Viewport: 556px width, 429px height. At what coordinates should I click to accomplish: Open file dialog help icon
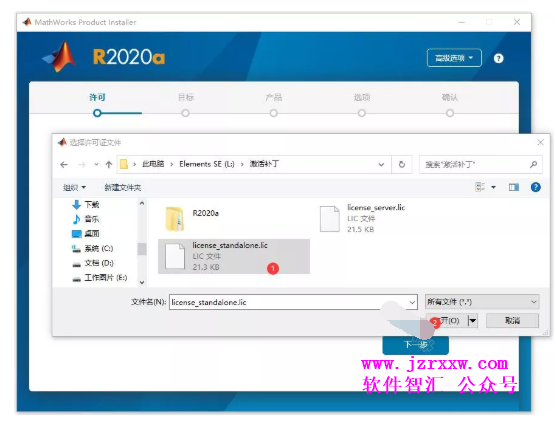pyautogui.click(x=535, y=187)
